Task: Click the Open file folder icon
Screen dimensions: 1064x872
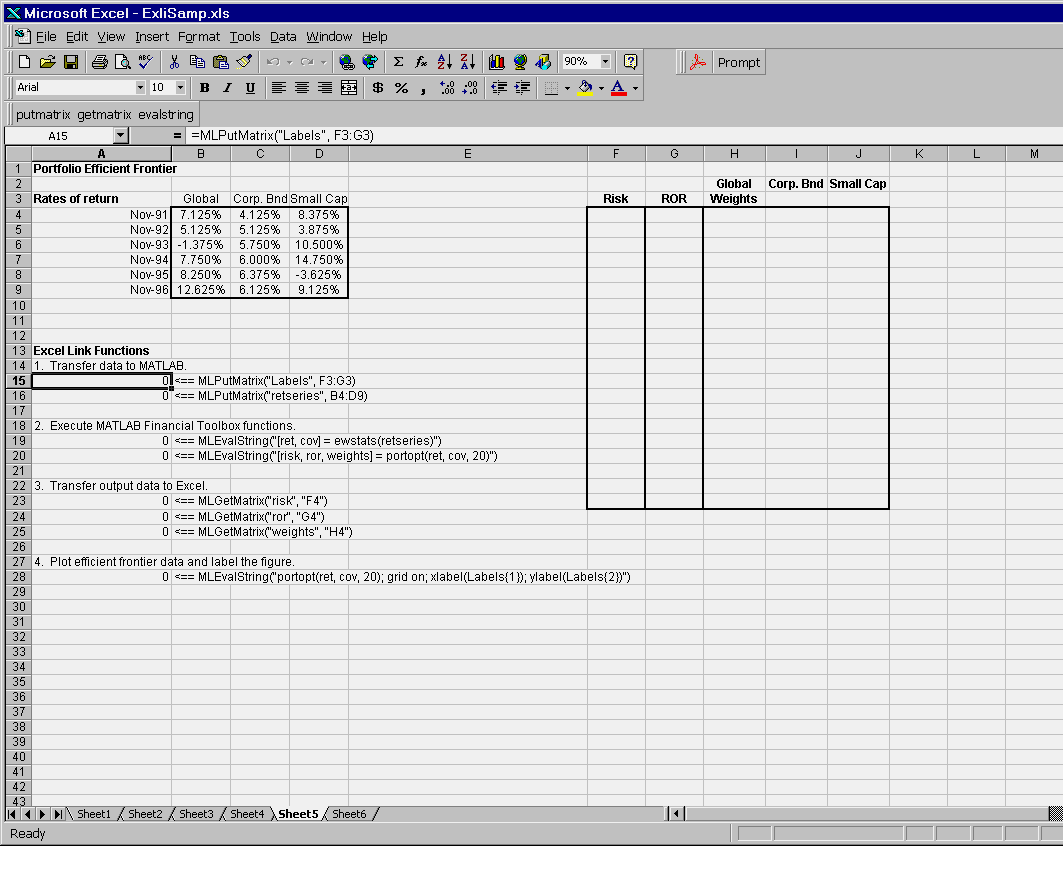Action: (47, 62)
